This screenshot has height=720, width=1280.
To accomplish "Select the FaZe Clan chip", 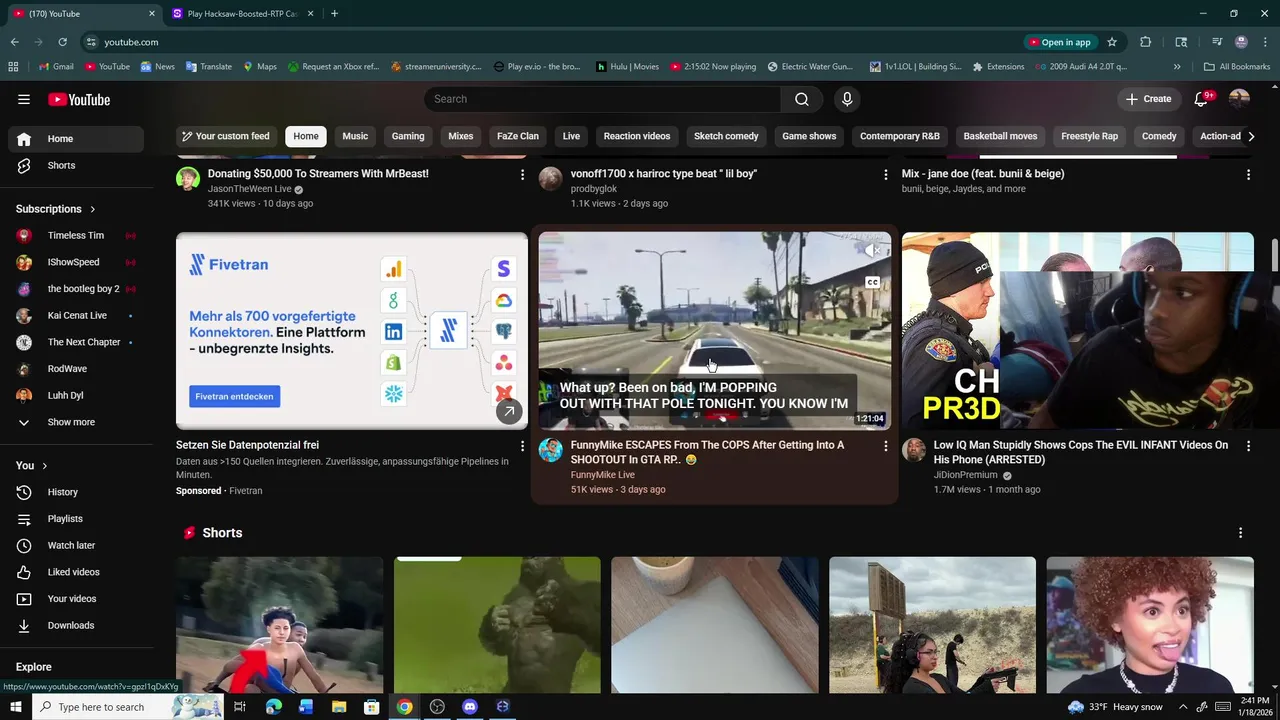I will coord(518,136).
